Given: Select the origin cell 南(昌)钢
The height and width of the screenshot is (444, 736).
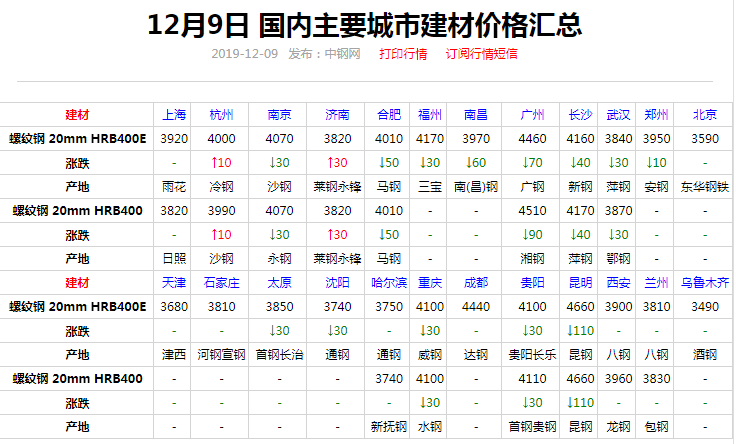Looking at the screenshot, I should pos(475,187).
